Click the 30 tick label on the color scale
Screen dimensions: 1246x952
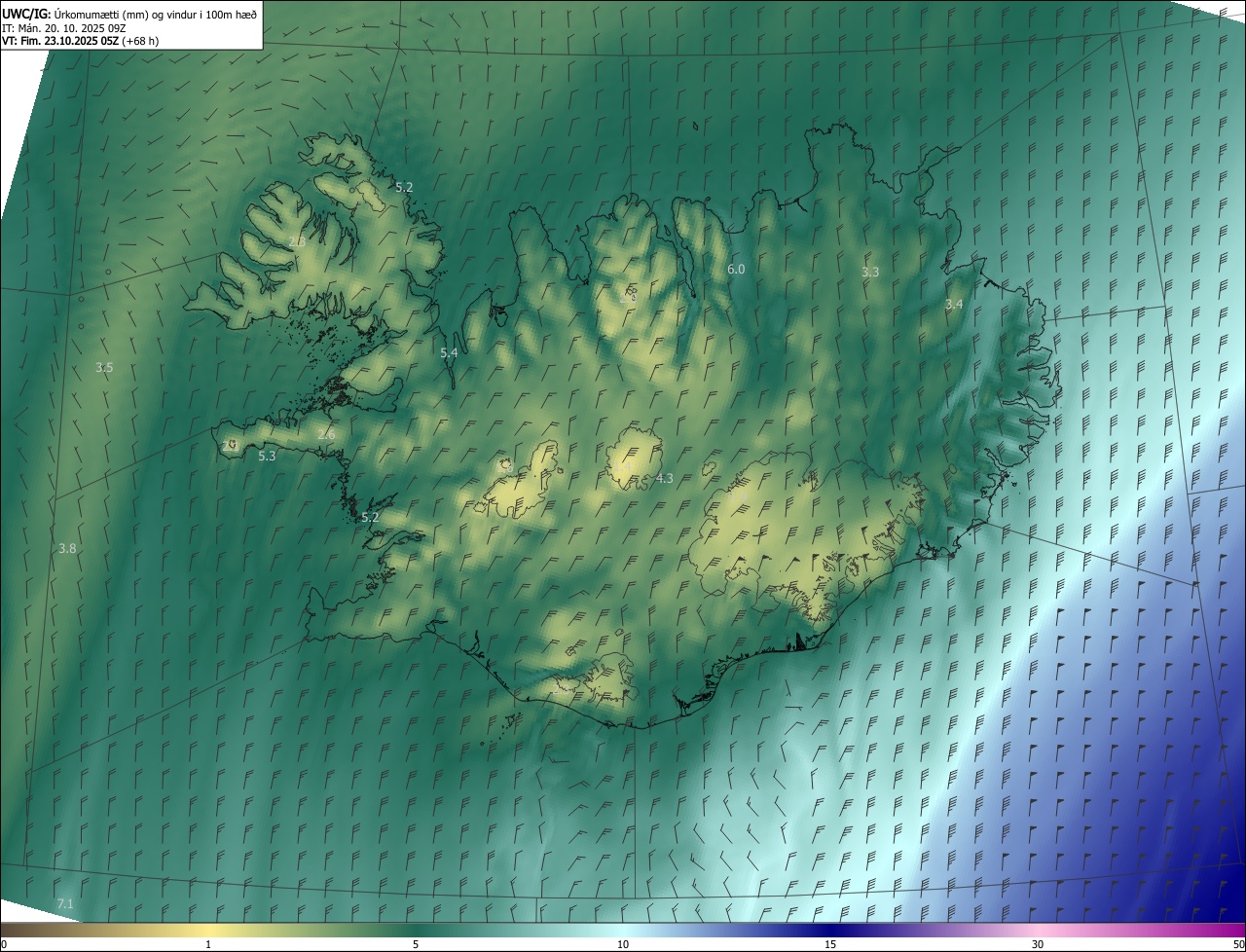point(1038,944)
